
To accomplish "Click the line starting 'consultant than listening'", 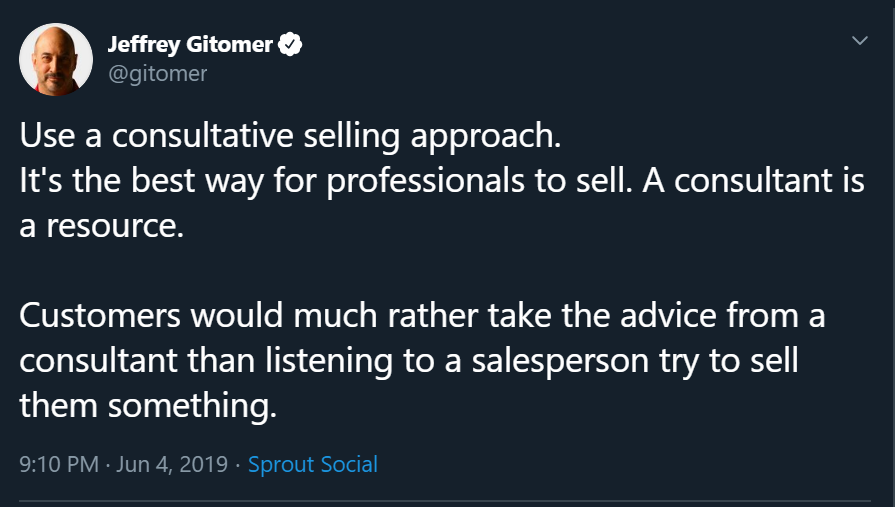I will [x=409, y=361].
